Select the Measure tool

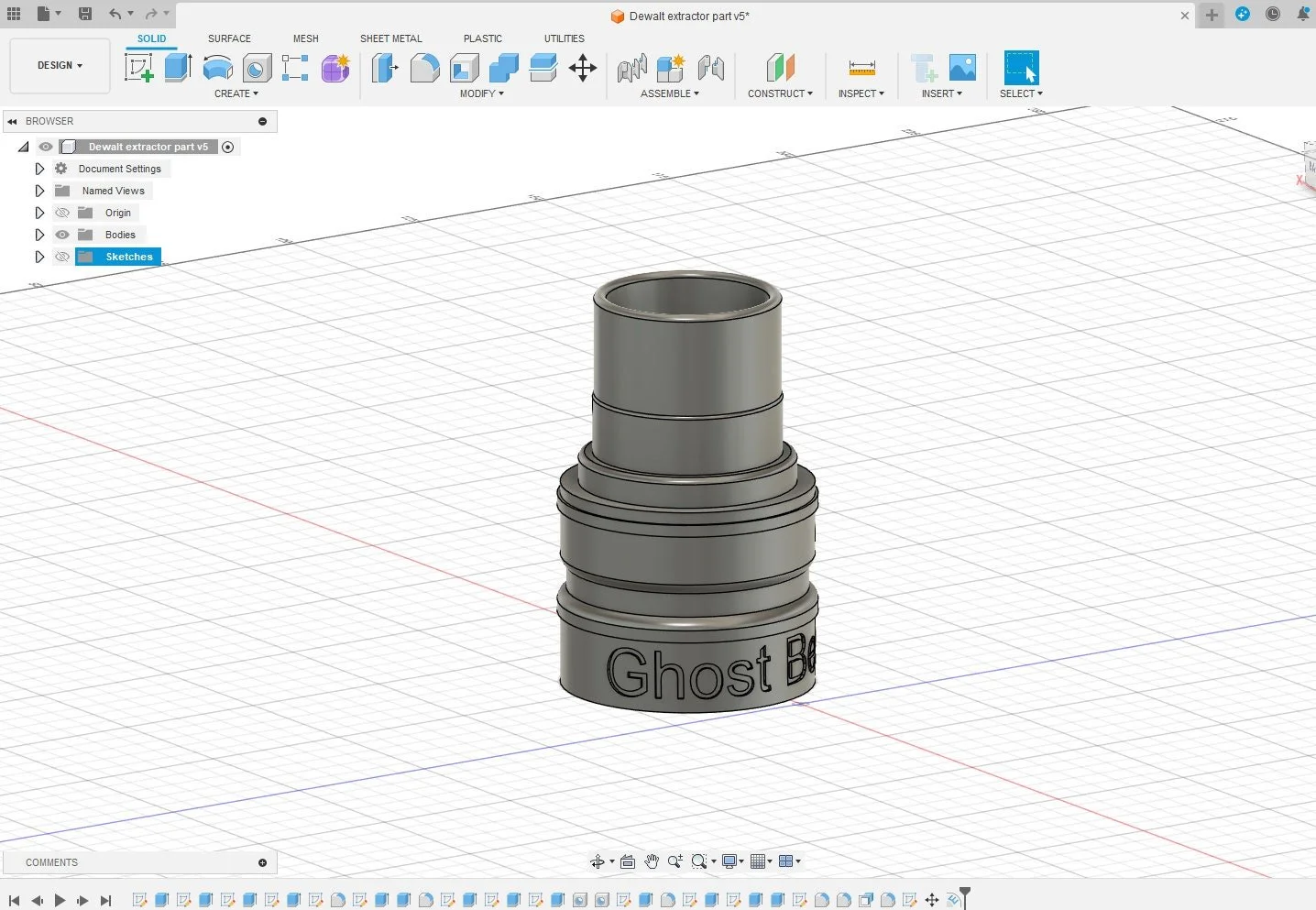tap(861, 68)
